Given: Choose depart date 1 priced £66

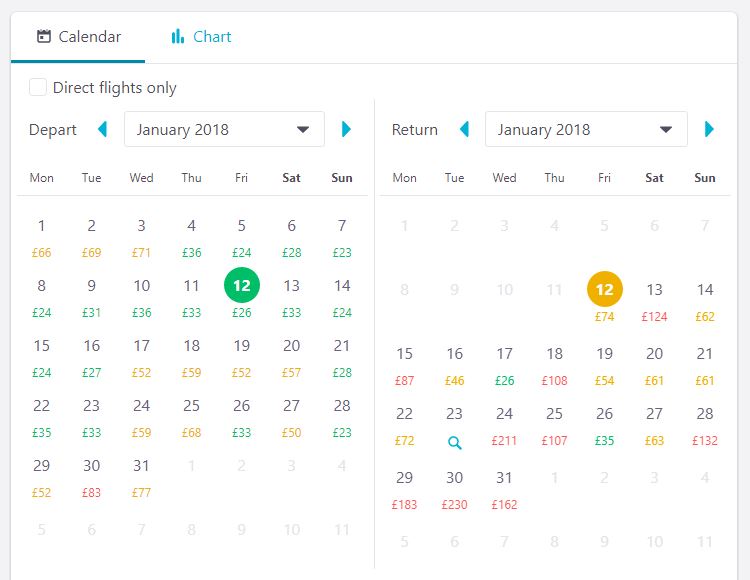Looking at the screenshot, I should (42, 235).
